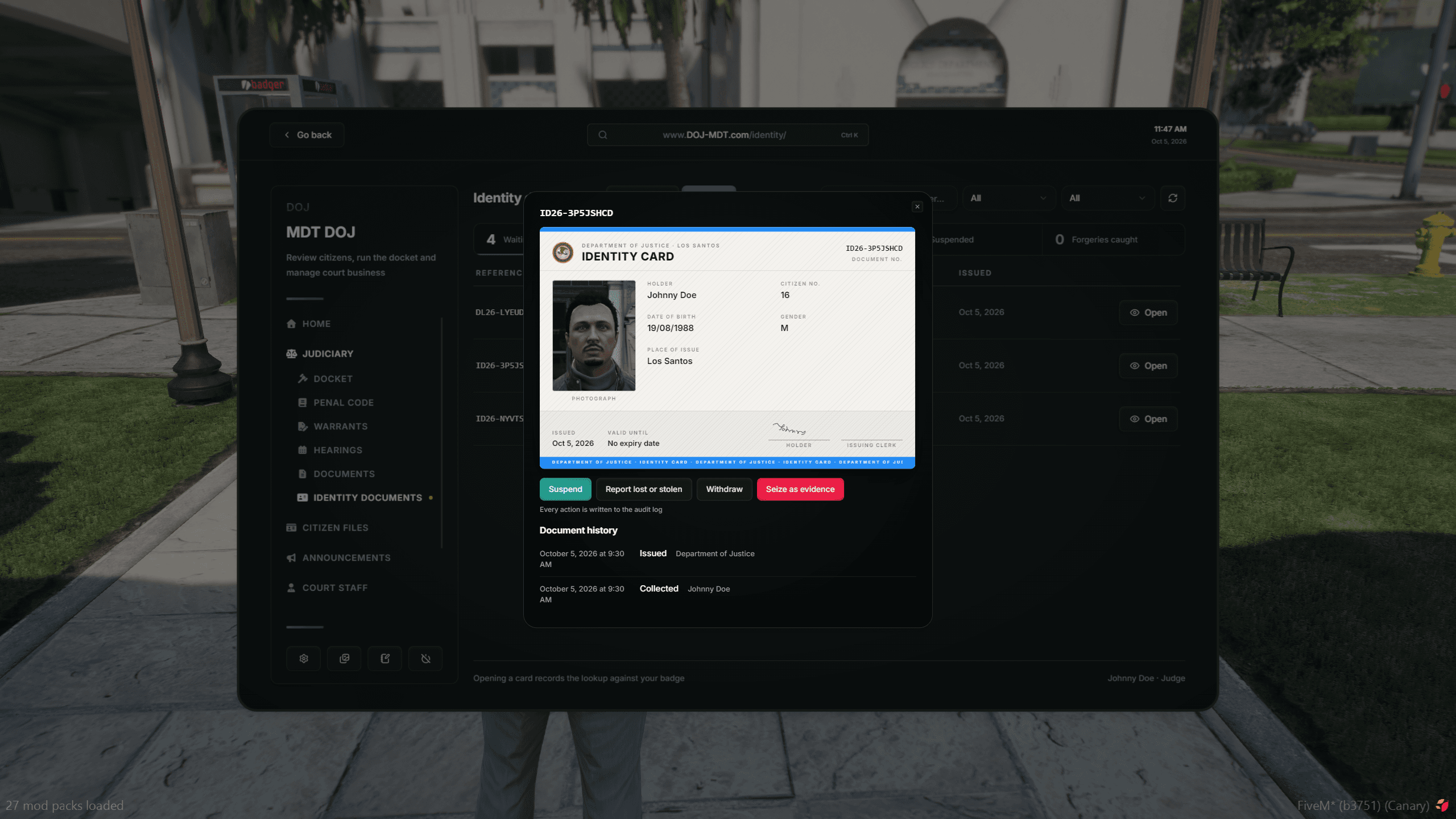Click the Forgeries caught stat card

tap(1114, 239)
